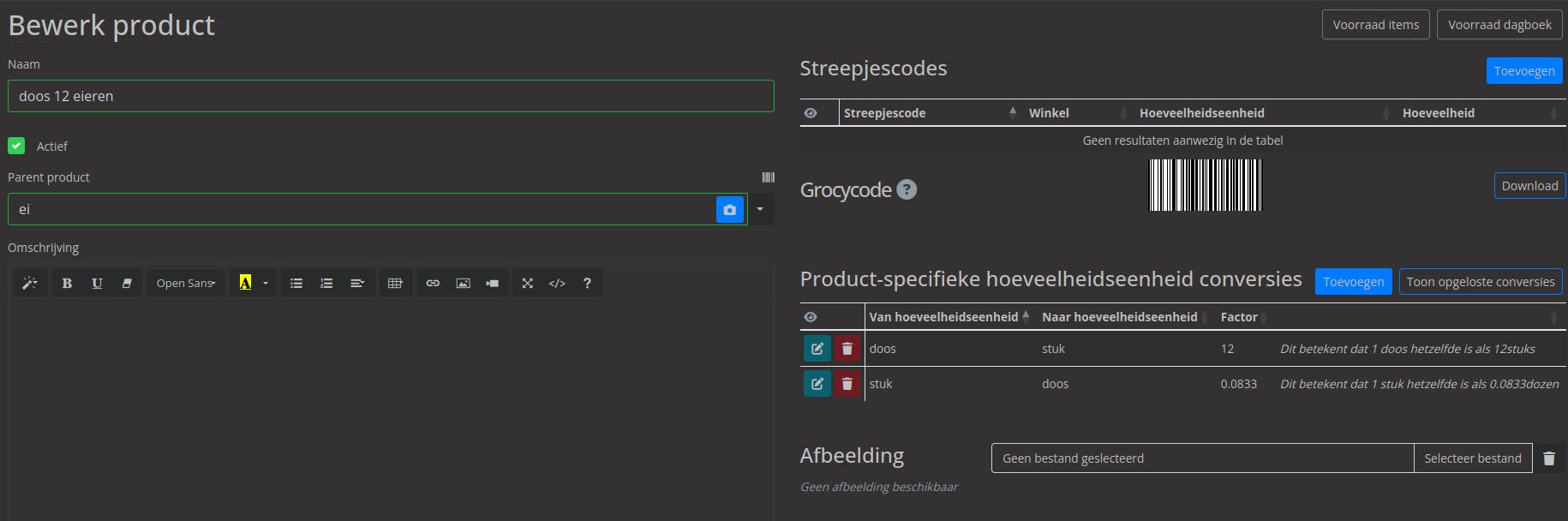The height and width of the screenshot is (521, 1568).
Task: Click Toon opgeloste conversies button
Action: click(x=1480, y=282)
